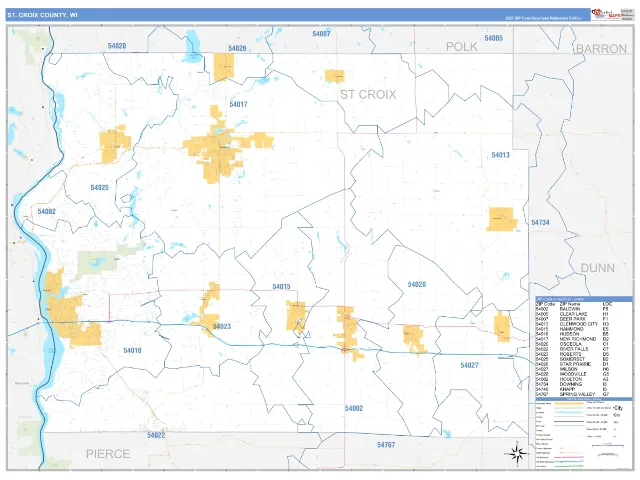Click the ST CROIX county label
Viewport: 640px width, 480px height.
point(368,95)
